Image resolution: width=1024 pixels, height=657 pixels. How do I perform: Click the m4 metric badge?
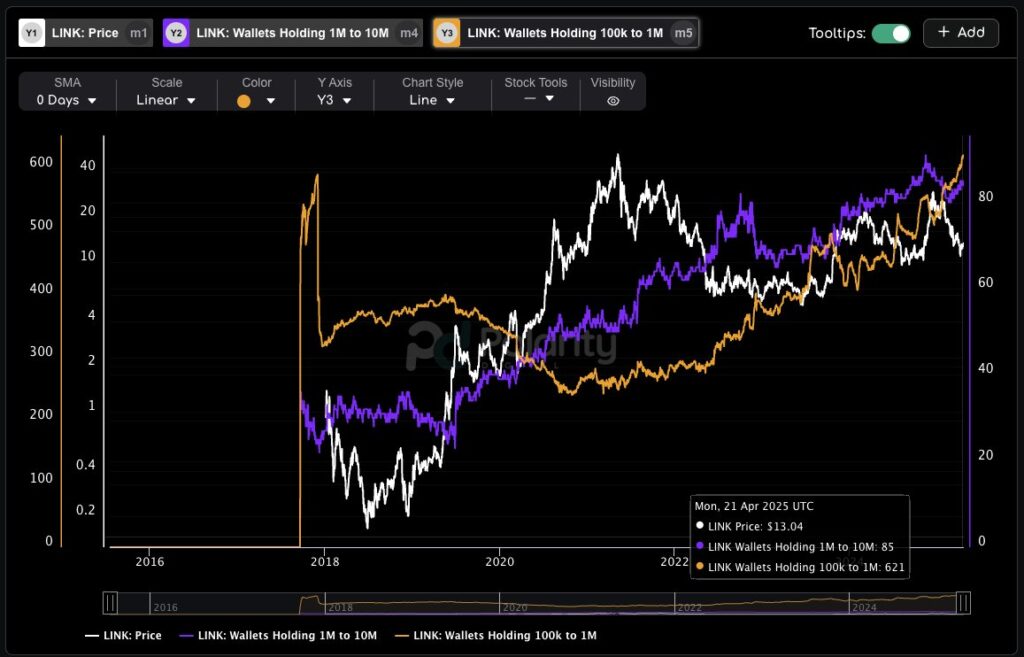point(409,33)
